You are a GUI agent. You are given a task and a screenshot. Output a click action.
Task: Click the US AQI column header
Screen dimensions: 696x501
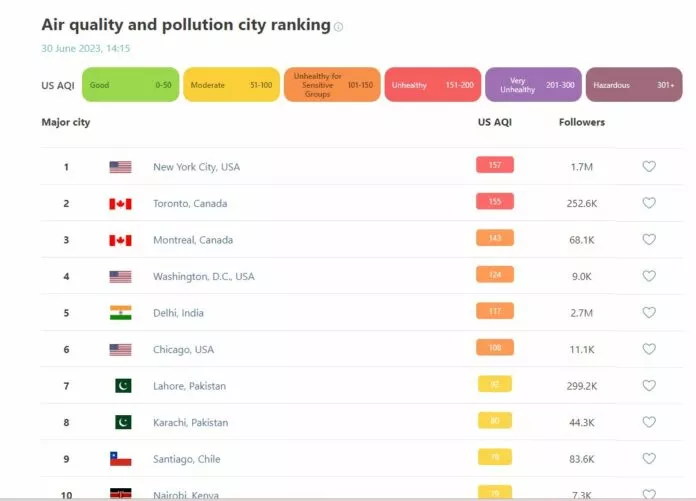494,122
